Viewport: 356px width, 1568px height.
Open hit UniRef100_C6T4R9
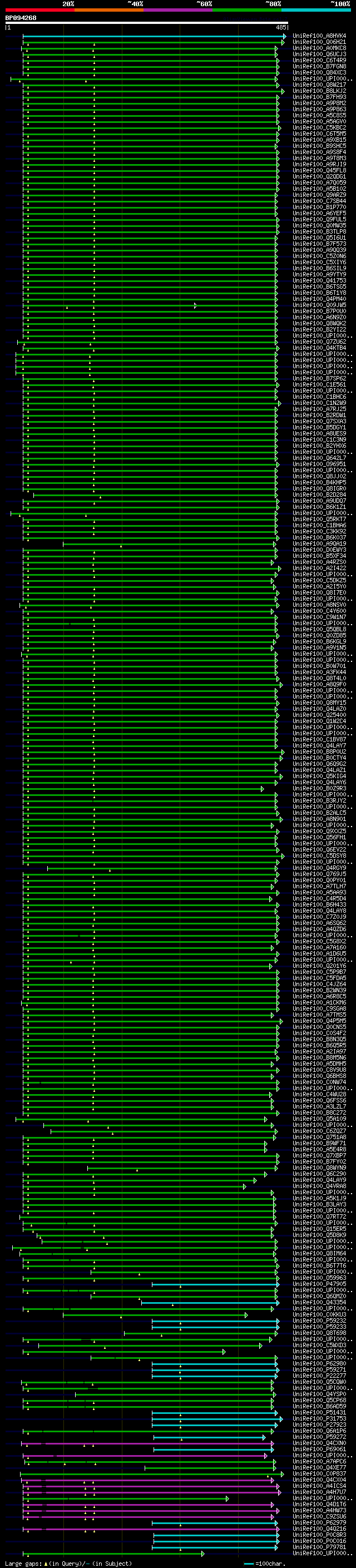pyautogui.click(x=319, y=60)
